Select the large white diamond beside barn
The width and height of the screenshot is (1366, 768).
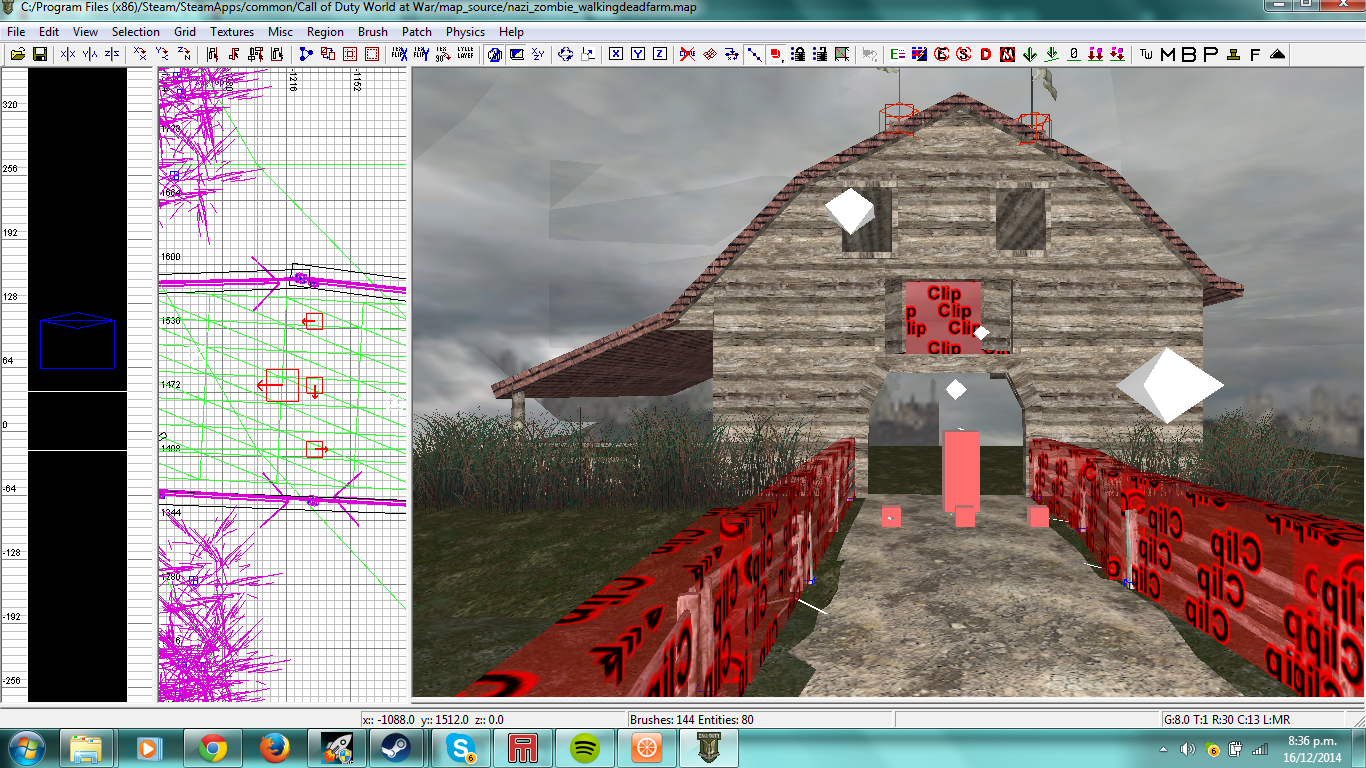pyautogui.click(x=1170, y=385)
